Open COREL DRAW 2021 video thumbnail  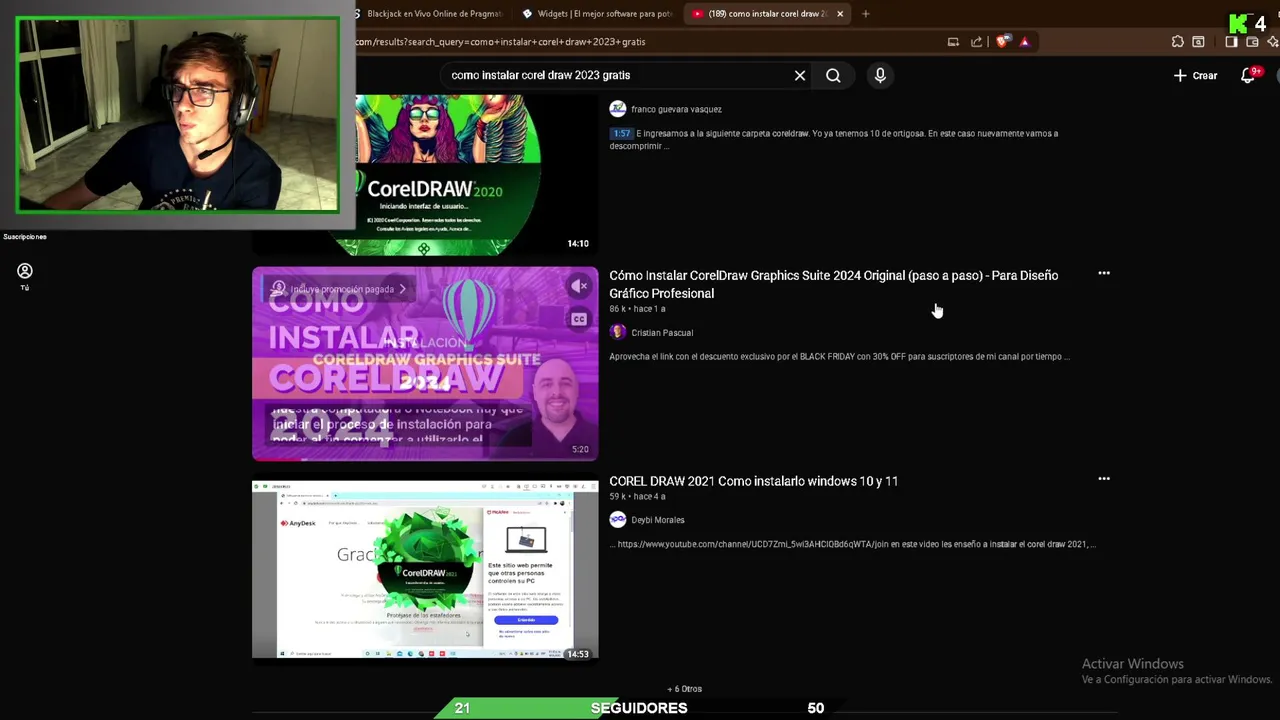425,571
